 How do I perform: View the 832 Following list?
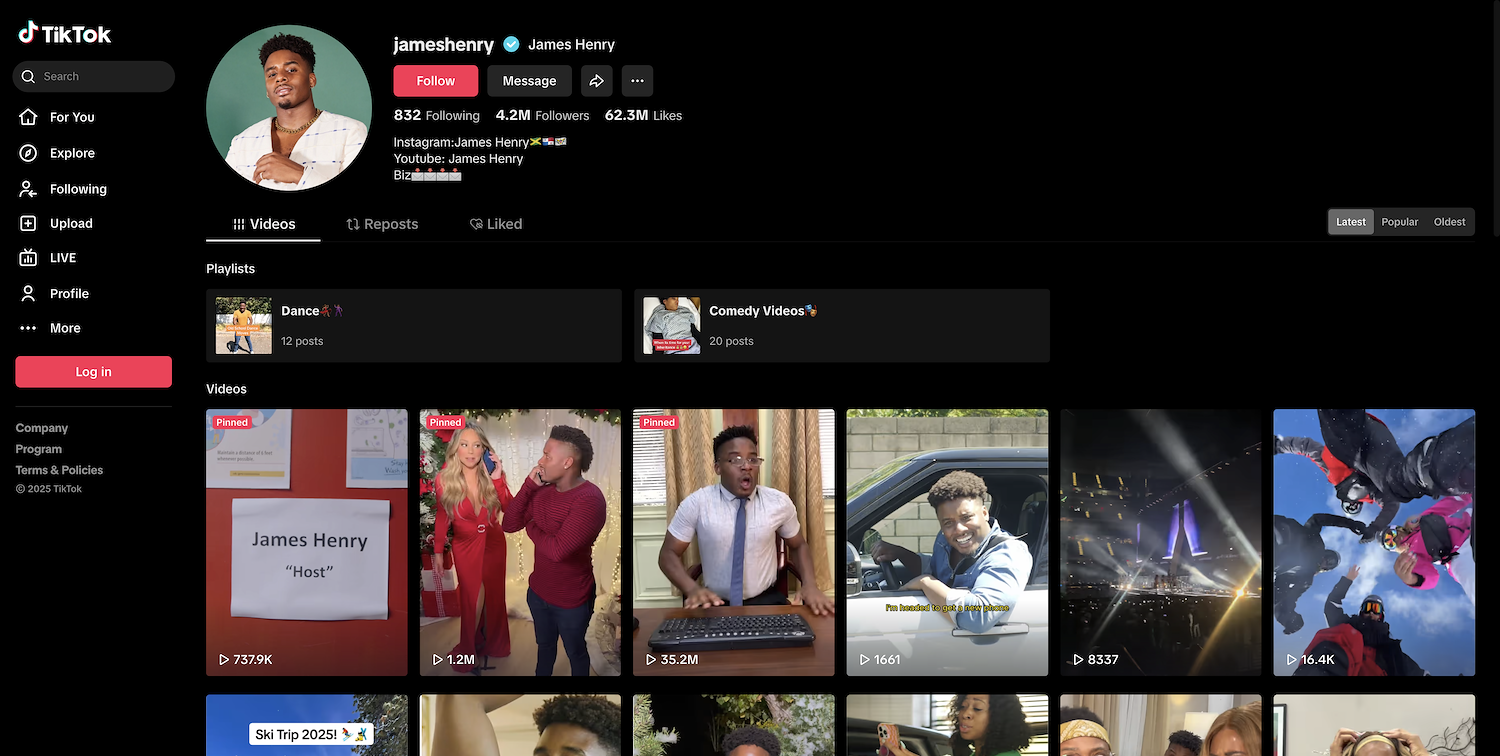[x=437, y=115]
